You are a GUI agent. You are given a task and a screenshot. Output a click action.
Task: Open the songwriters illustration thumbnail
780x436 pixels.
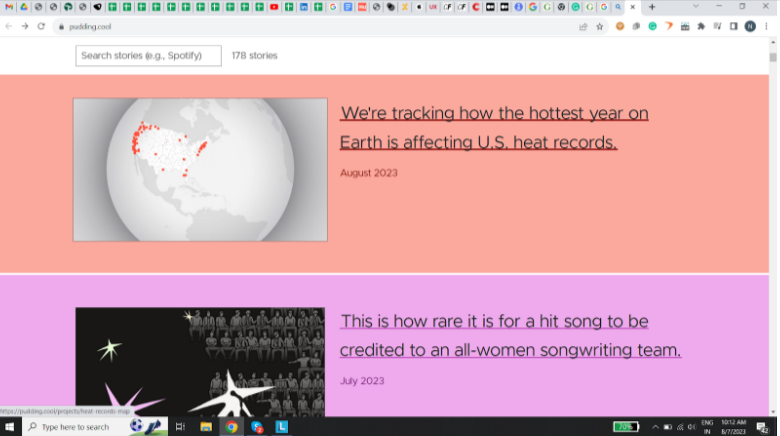[x=200, y=362]
